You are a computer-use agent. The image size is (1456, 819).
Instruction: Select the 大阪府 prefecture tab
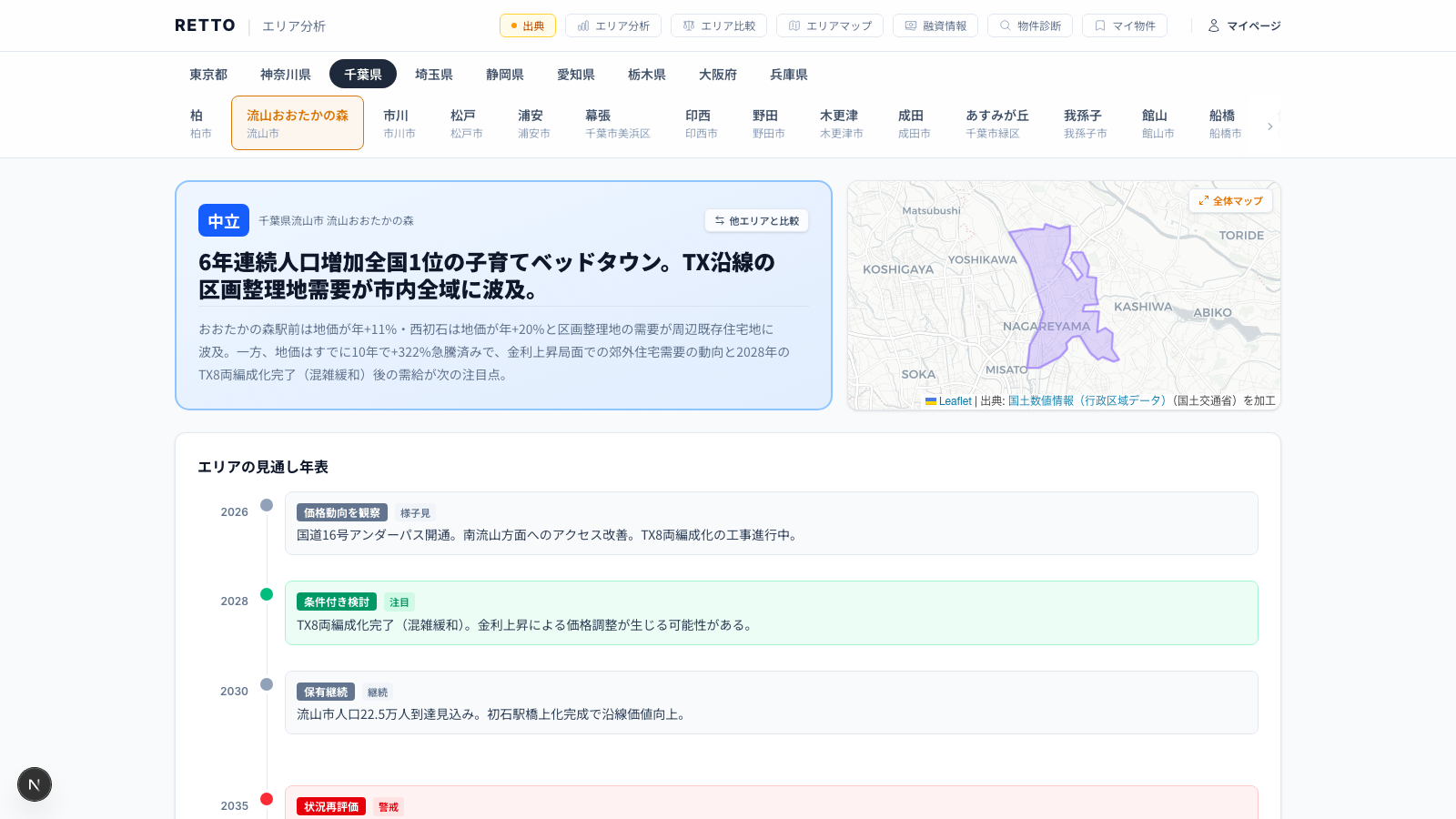click(x=718, y=74)
